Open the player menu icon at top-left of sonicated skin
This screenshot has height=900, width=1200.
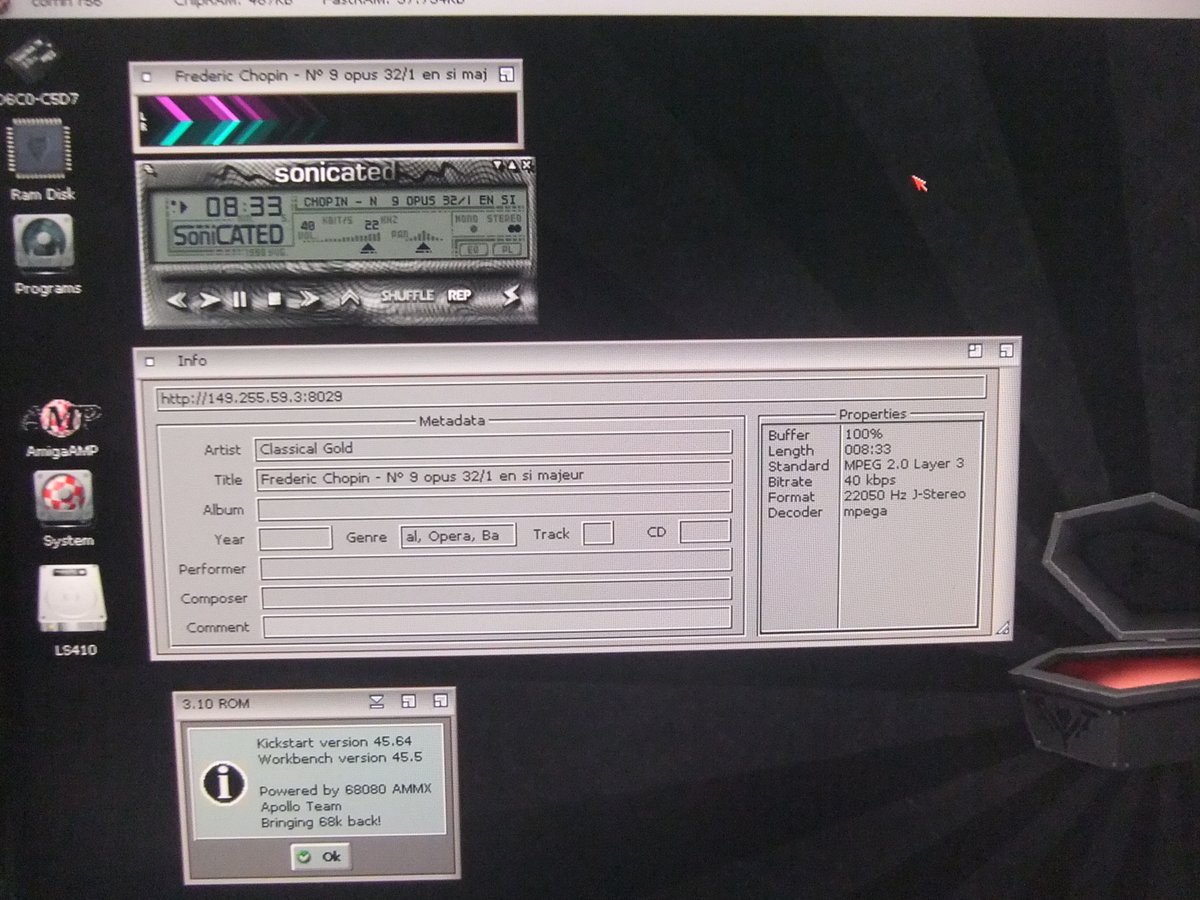tap(148, 171)
